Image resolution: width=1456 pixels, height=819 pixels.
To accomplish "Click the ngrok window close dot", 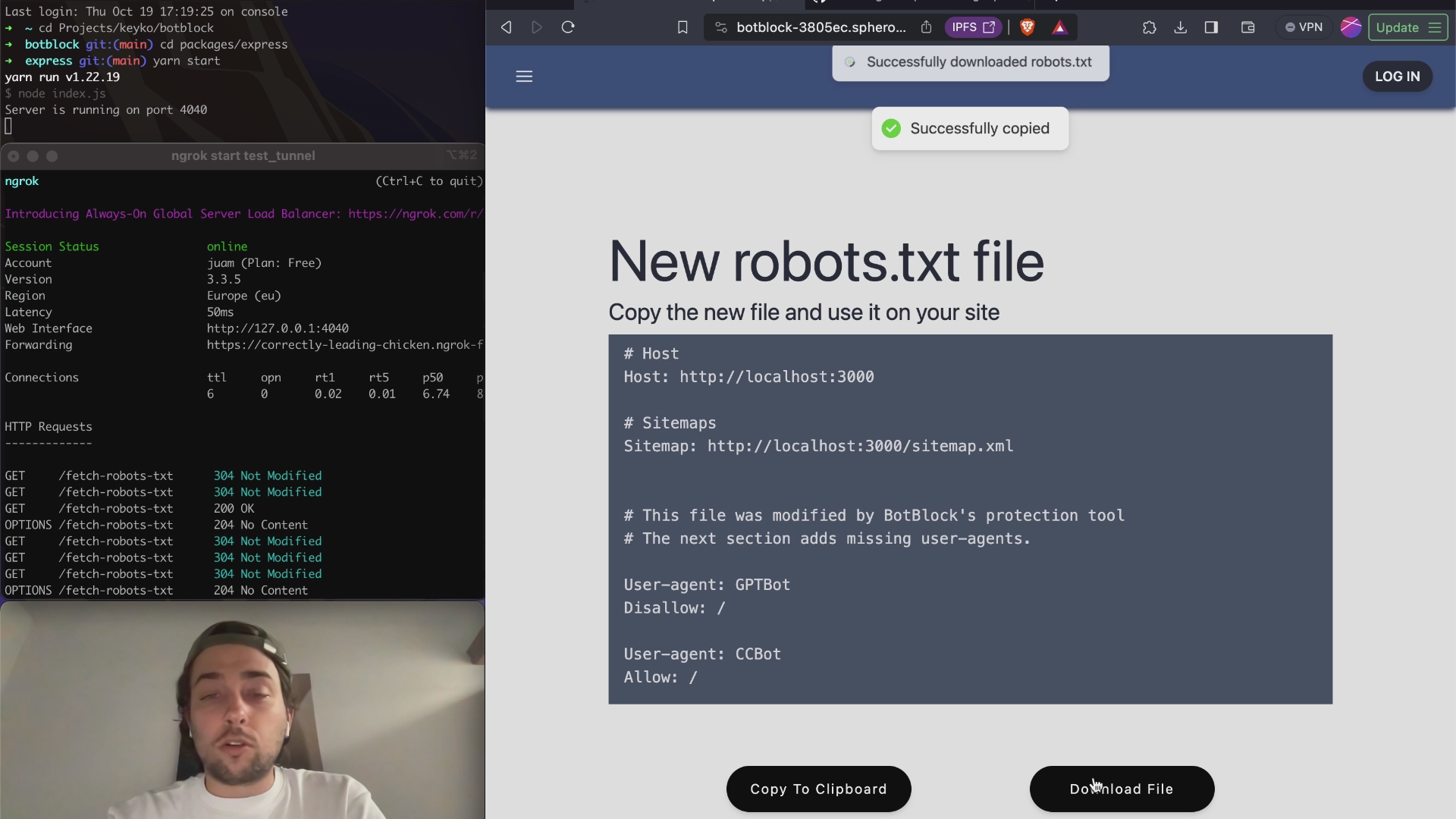I will coord(13,156).
